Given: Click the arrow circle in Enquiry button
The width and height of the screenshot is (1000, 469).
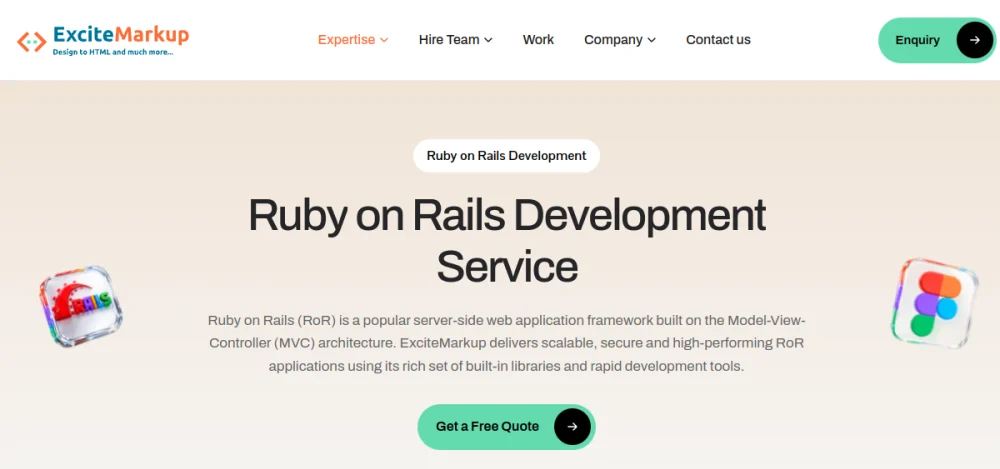Looking at the screenshot, I should [974, 40].
